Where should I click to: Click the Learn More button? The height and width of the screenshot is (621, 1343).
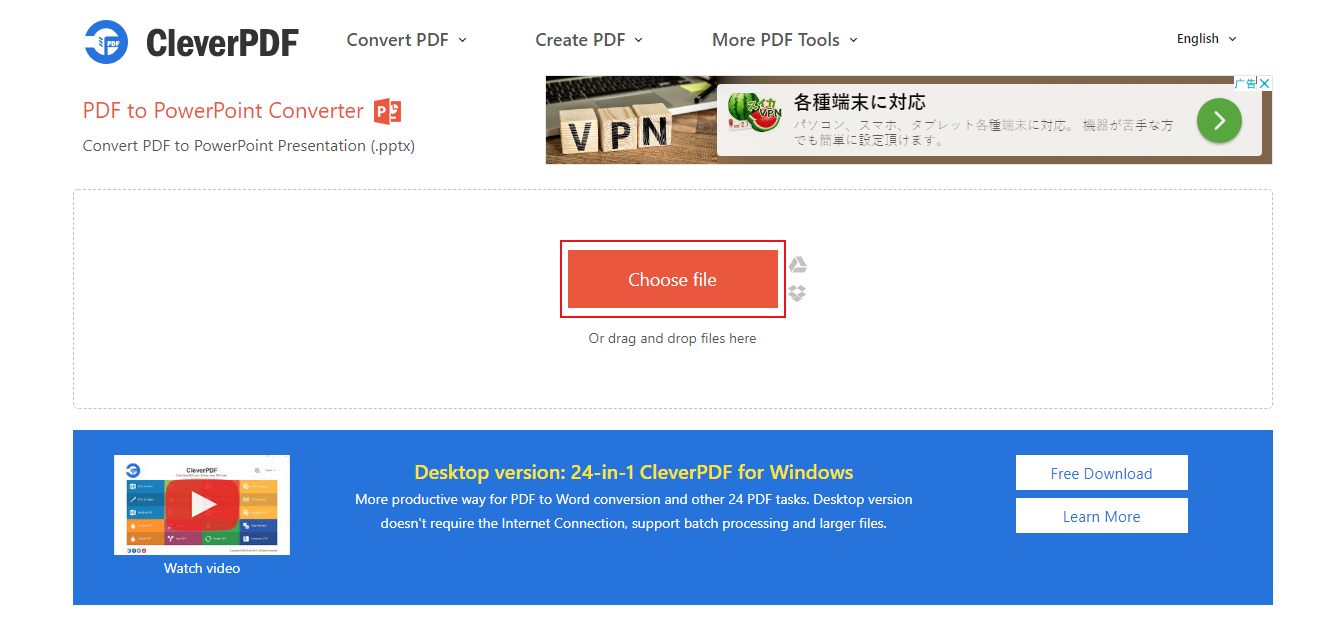1102,516
